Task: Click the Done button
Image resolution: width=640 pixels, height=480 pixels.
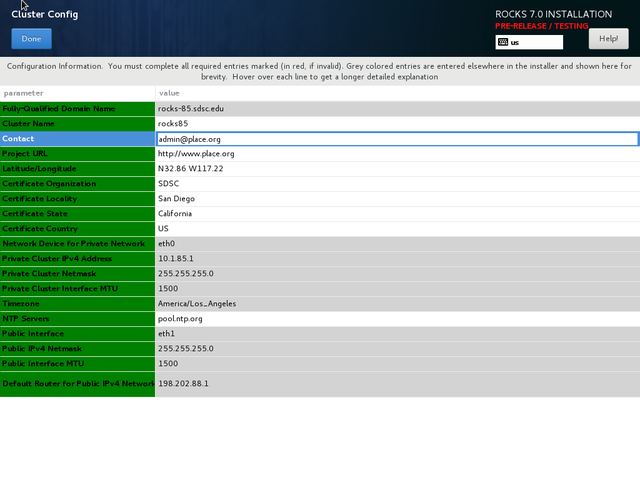Action: point(31,39)
